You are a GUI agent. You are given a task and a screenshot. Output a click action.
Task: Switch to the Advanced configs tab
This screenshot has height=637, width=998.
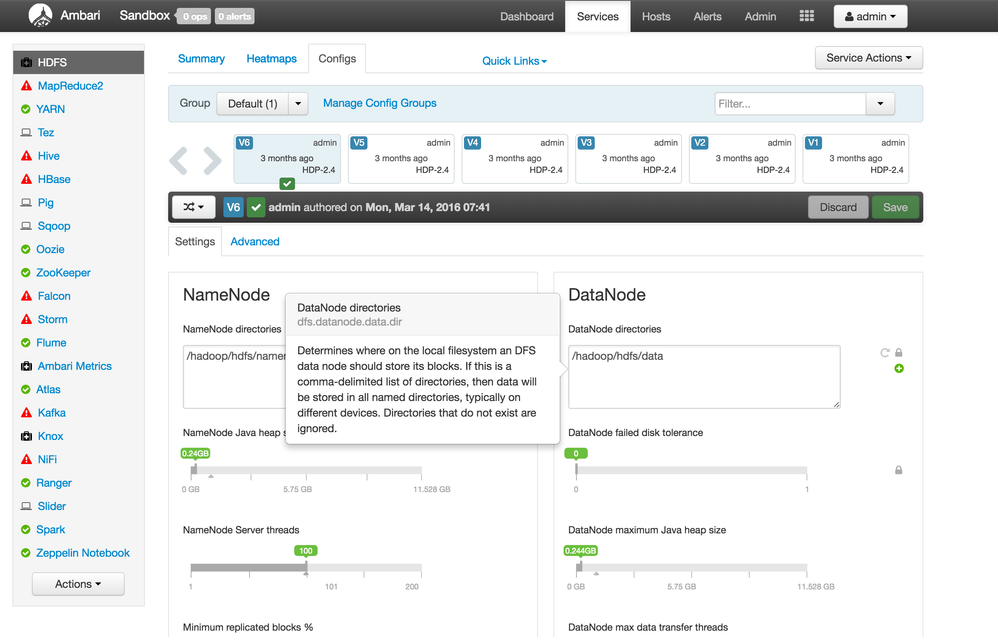click(x=255, y=242)
